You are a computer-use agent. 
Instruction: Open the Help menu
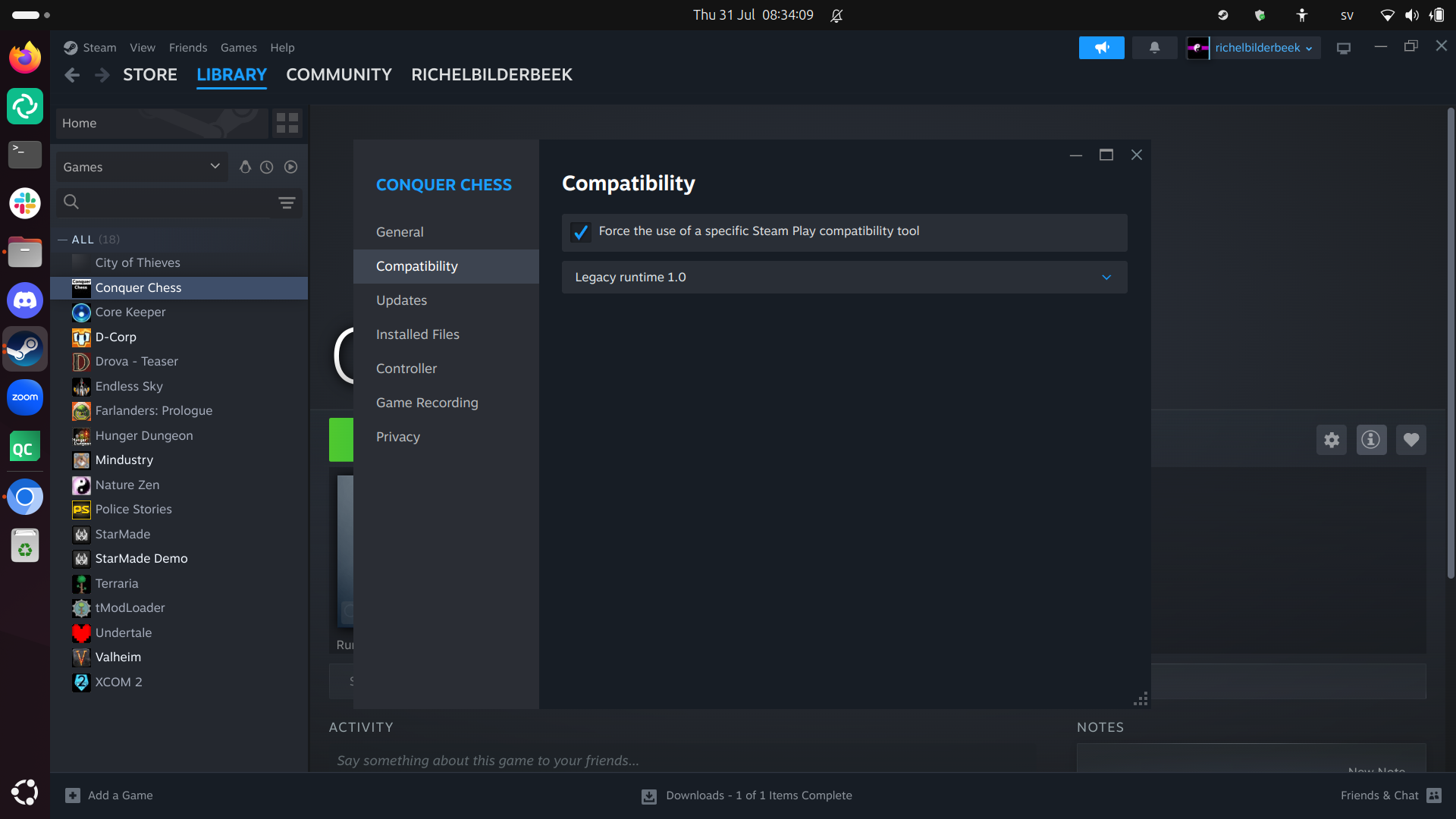(x=283, y=48)
